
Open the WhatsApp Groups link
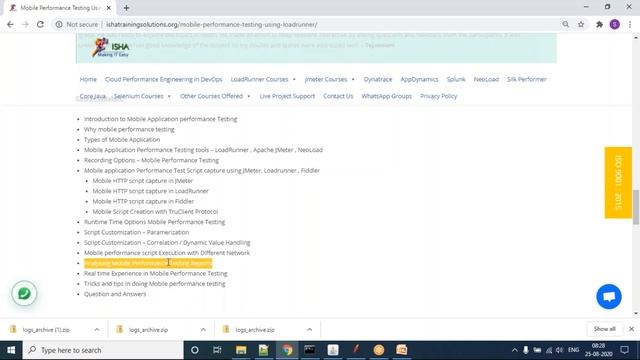(x=387, y=96)
